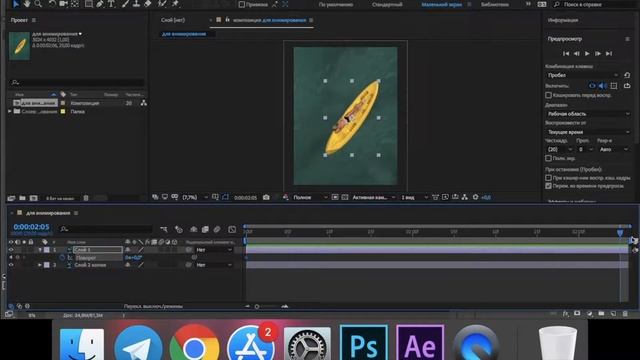Select the Selection arrow tool

tap(16, 4)
